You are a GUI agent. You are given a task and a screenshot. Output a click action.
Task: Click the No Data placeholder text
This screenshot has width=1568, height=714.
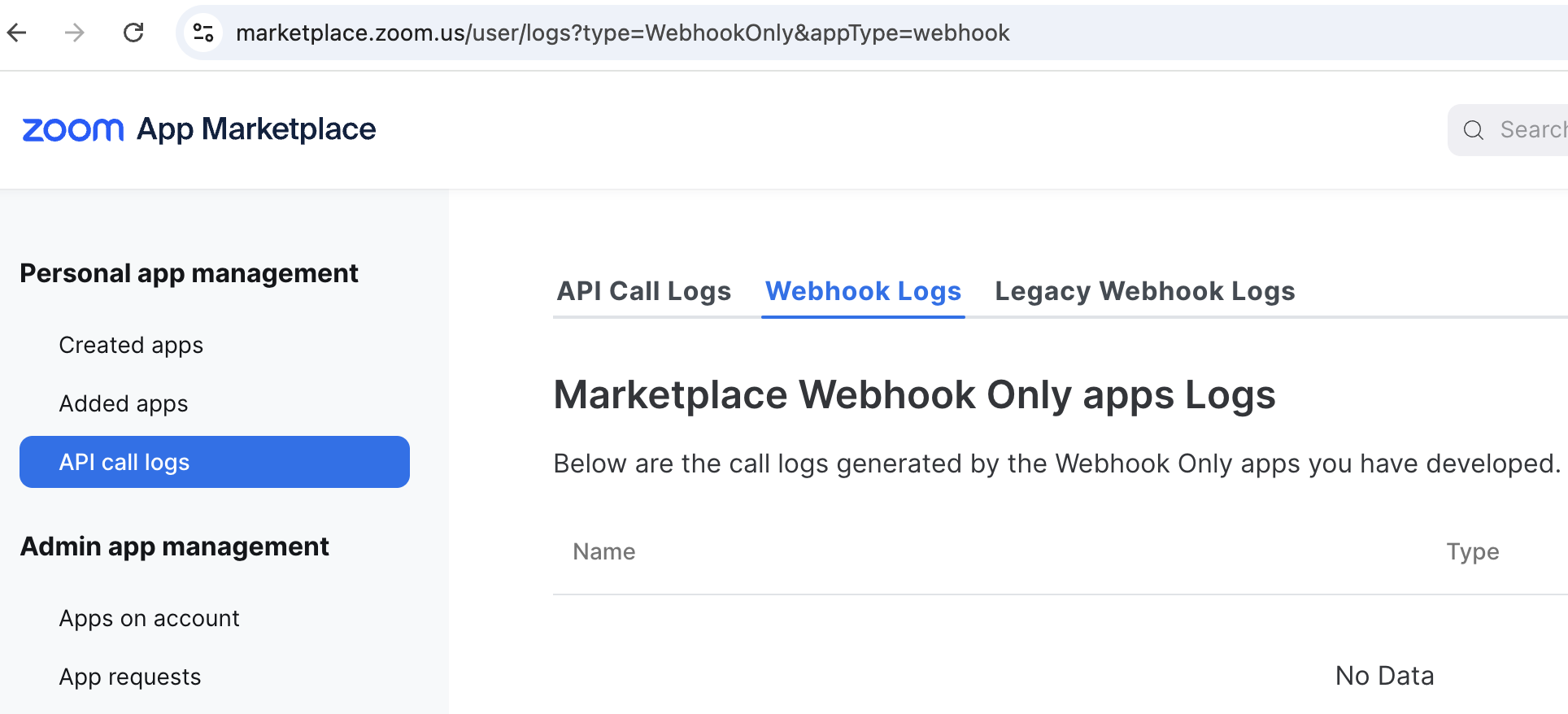(x=1384, y=676)
